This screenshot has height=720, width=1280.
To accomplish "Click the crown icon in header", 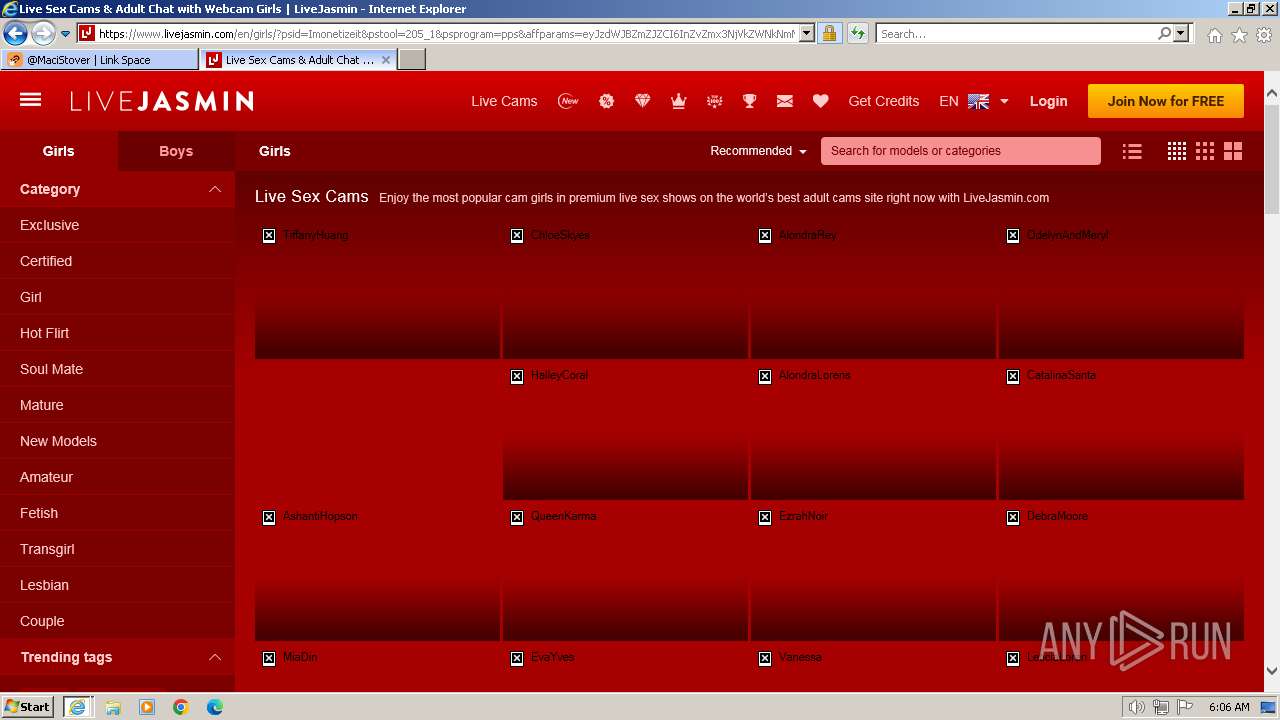I will pyautogui.click(x=678, y=101).
